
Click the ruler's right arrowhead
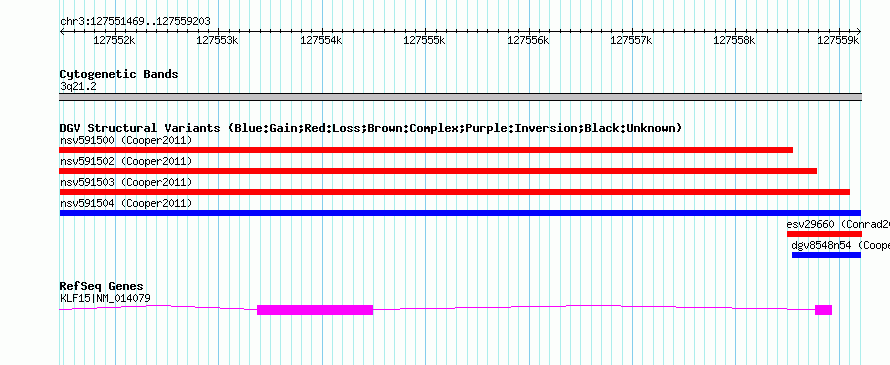(x=858, y=32)
